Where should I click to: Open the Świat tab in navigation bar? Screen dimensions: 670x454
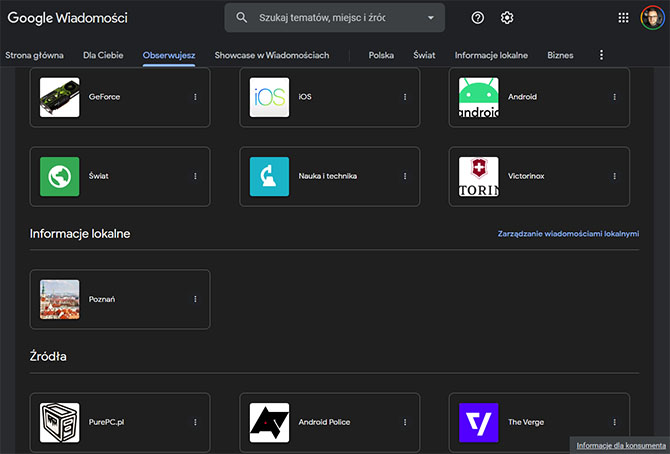point(424,55)
